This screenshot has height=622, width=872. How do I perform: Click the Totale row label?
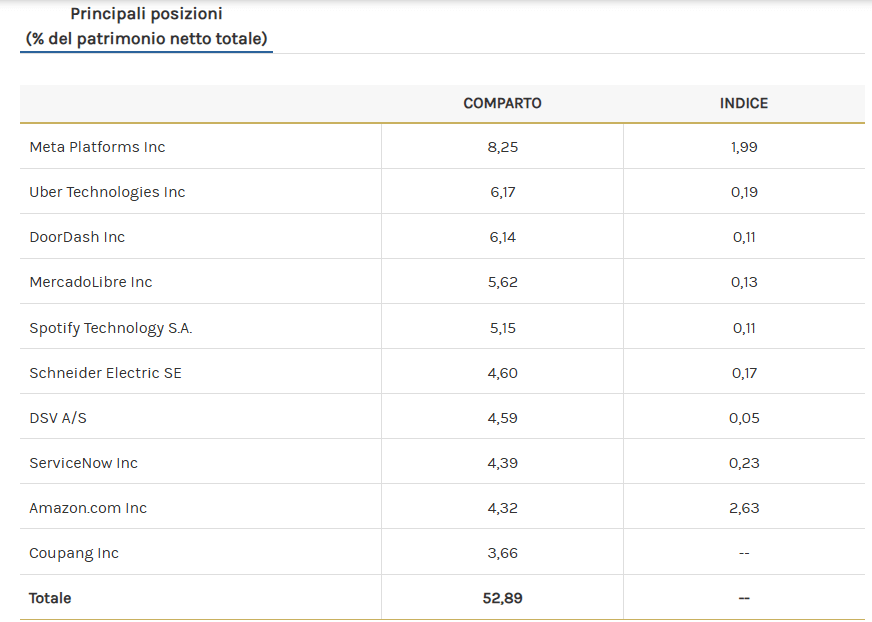(x=50, y=598)
